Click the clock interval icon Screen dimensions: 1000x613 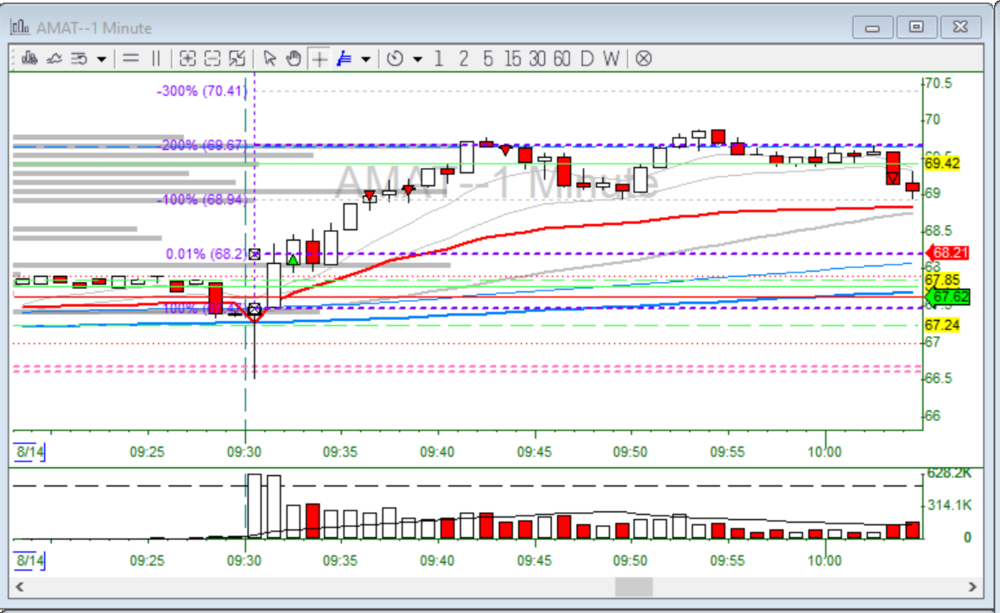(395, 59)
